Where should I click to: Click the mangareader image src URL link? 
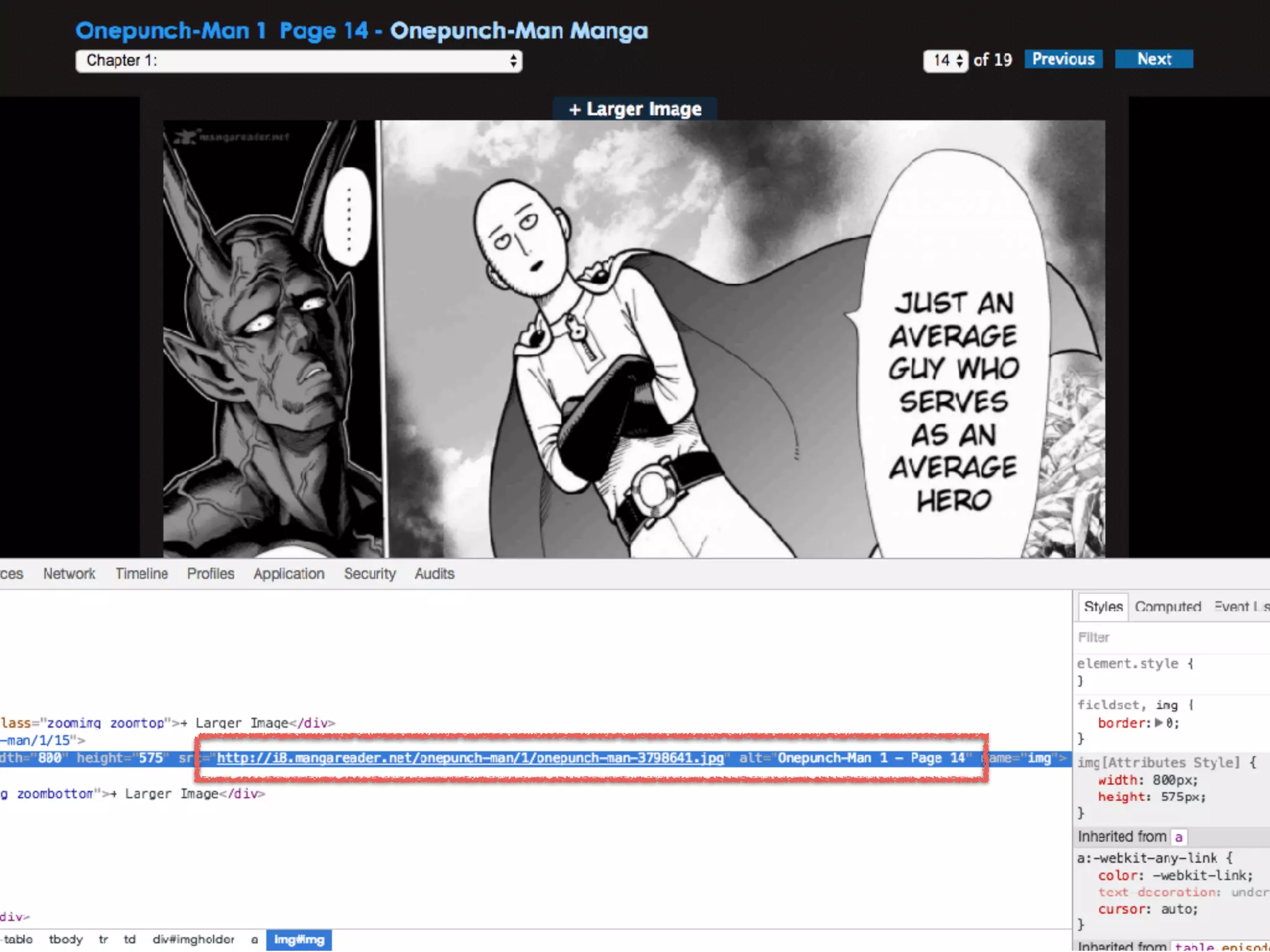tap(470, 758)
